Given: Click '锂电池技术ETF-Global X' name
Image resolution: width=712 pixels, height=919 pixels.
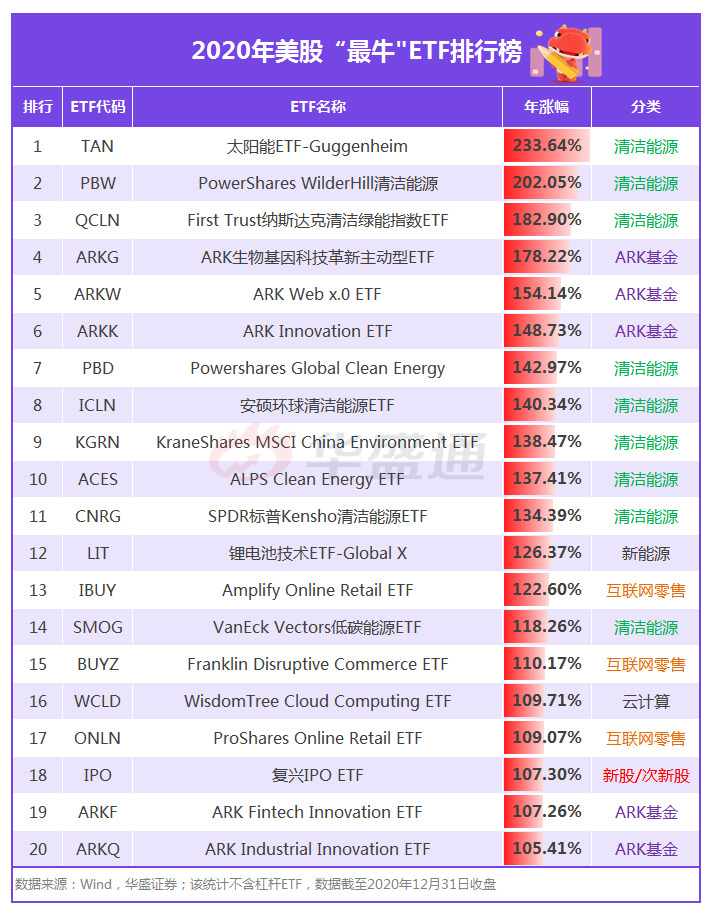Looking at the screenshot, I should 318,553.
